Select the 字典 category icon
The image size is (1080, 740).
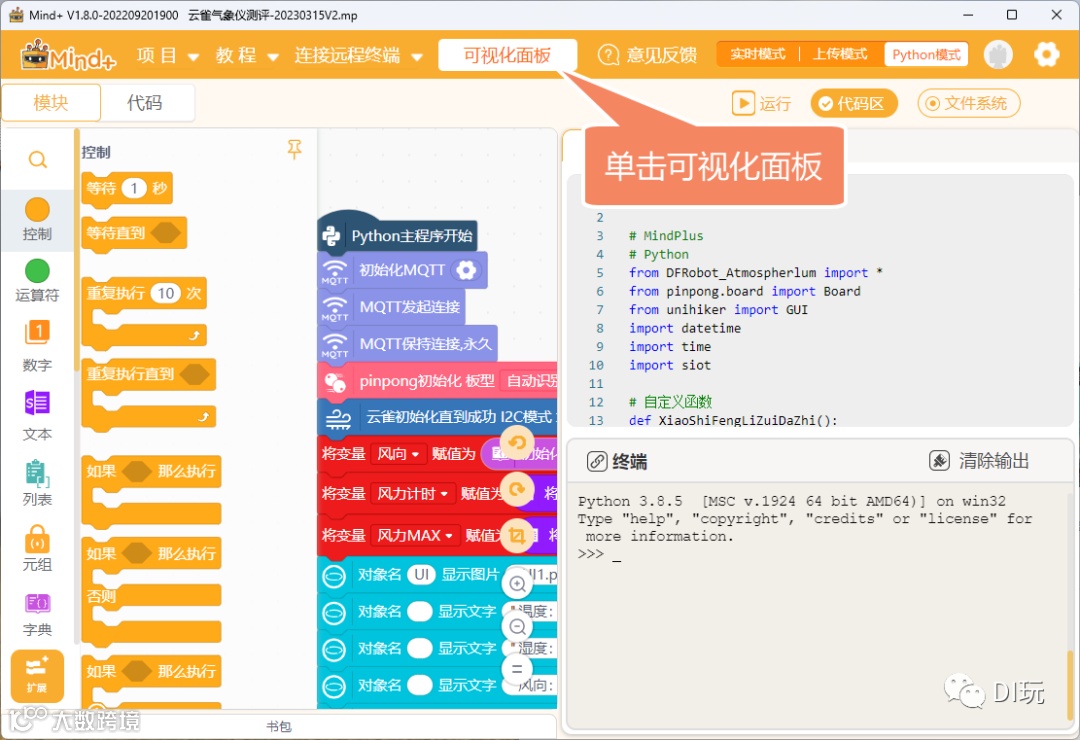pyautogui.click(x=37, y=604)
